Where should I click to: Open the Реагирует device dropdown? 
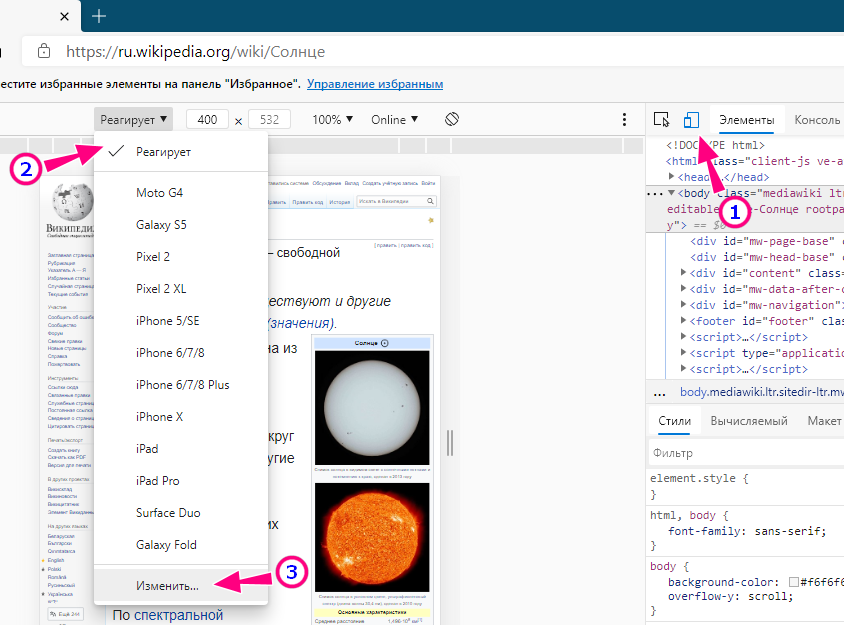pos(135,119)
